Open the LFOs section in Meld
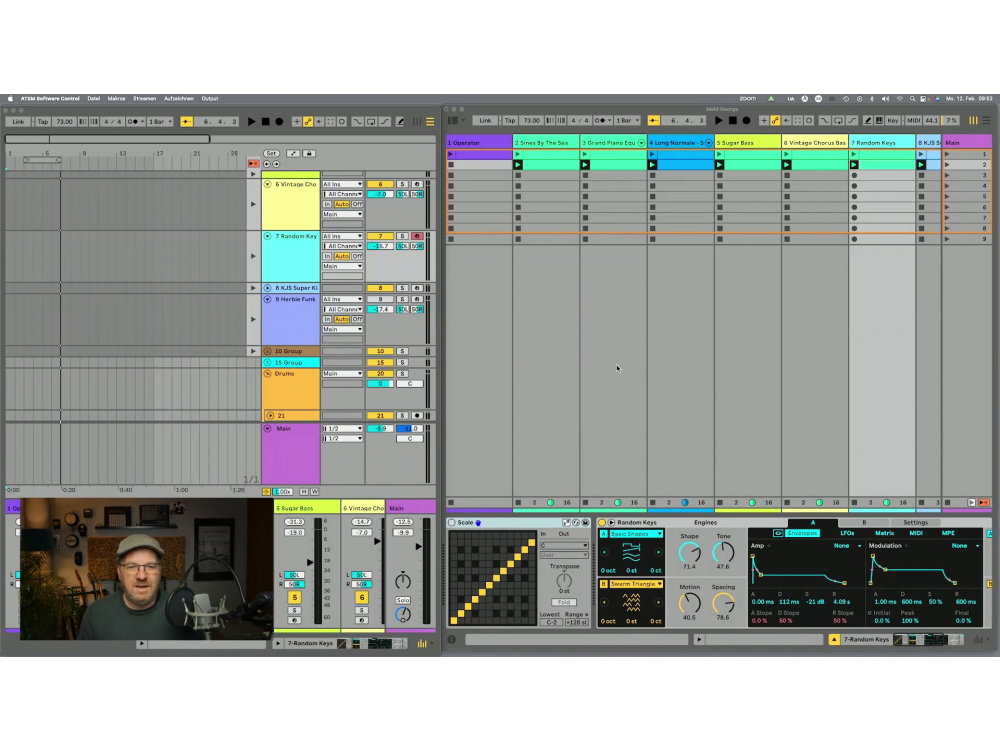Image resolution: width=1000 pixels, height=750 pixels. pos(846,533)
